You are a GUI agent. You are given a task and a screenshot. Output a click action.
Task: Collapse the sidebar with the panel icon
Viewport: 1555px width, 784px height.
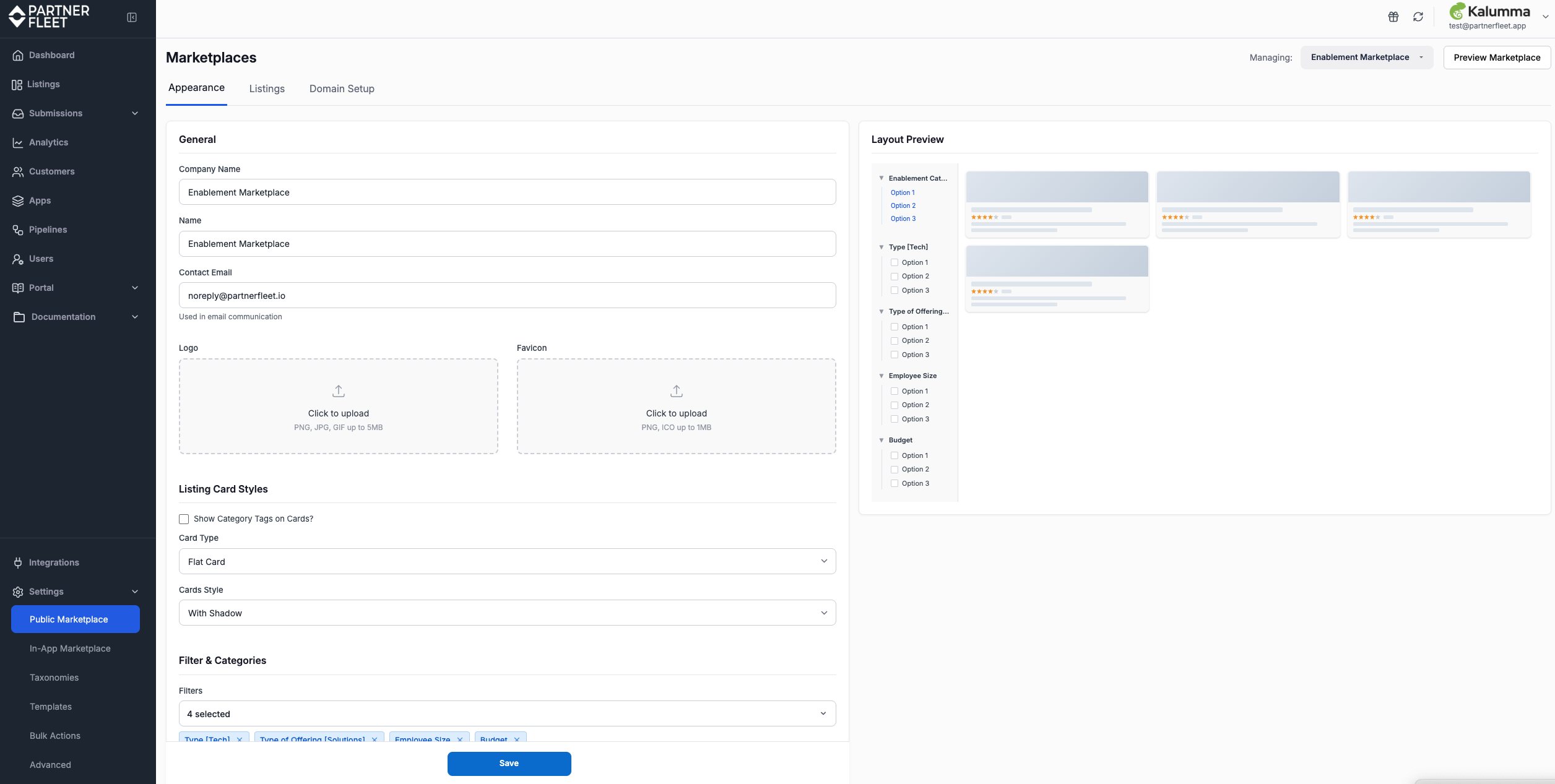(132, 17)
